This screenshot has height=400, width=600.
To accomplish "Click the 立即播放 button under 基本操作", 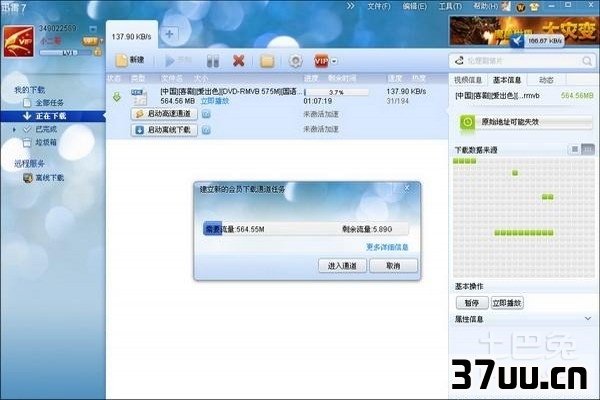I will 507,303.
